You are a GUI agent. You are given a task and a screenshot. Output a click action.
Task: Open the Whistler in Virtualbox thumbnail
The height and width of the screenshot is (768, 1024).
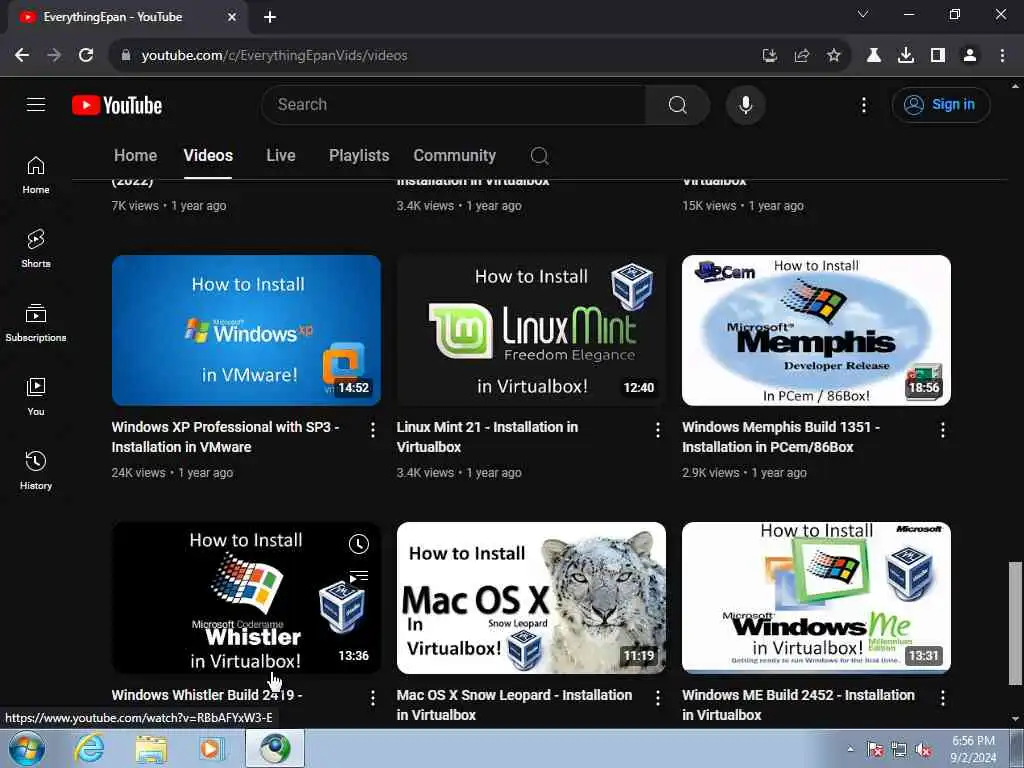click(x=246, y=598)
